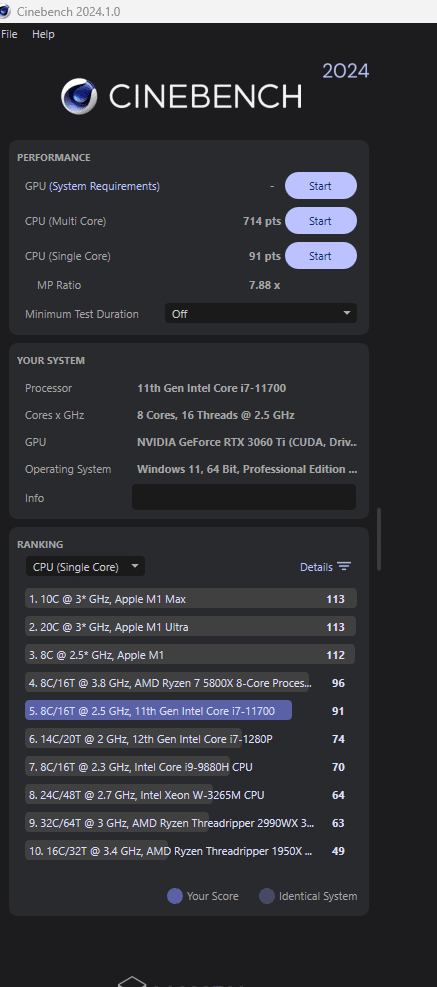
Task: Open the CPU (Single Core) ranking dropdown
Action: click(x=85, y=567)
